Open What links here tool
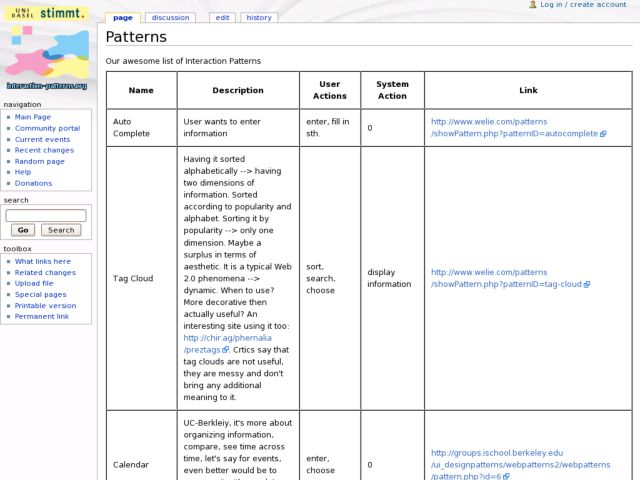Image resolution: width=640 pixels, height=480 pixels. [42, 261]
